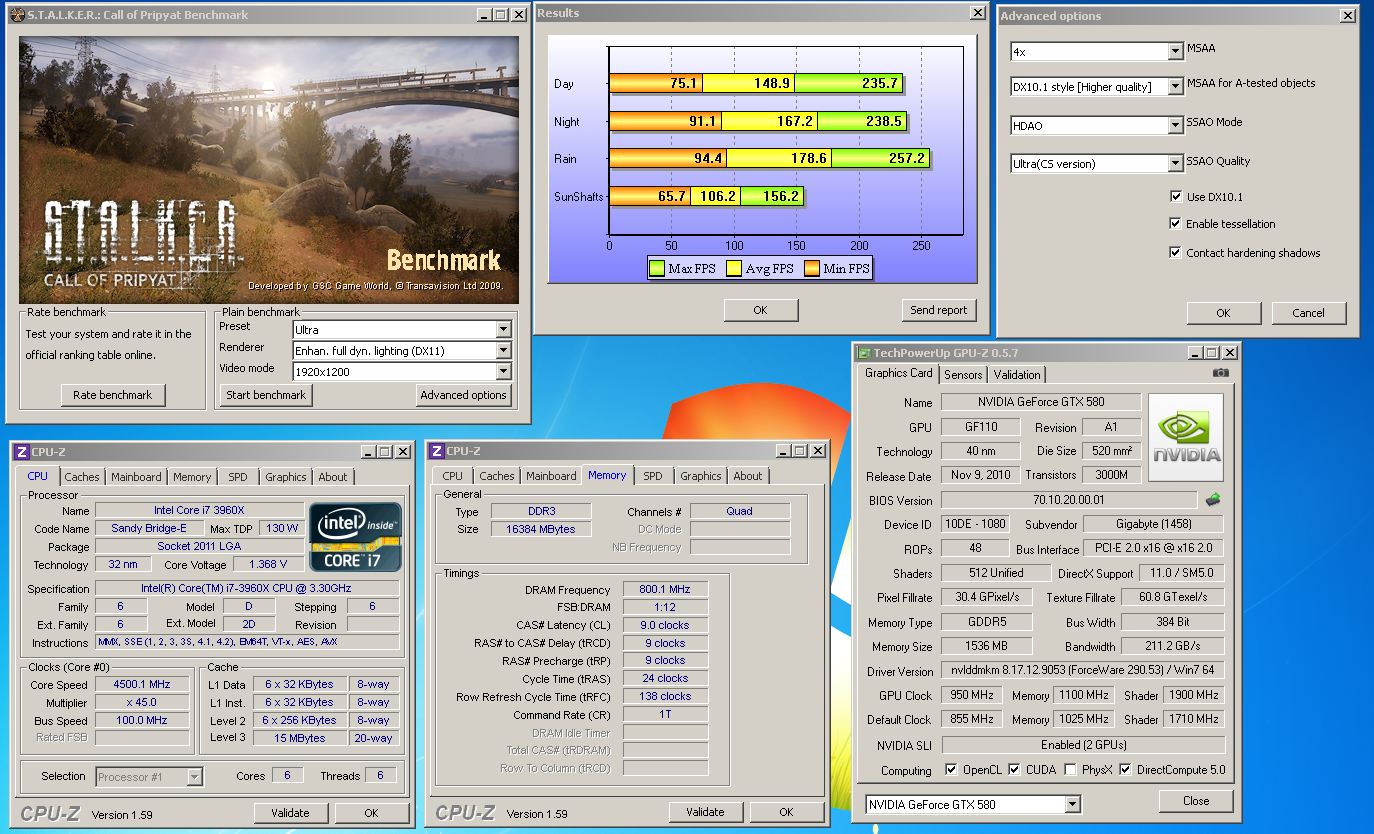Uncheck Enable tessellation
This screenshot has width=1374, height=834.
1176,224
